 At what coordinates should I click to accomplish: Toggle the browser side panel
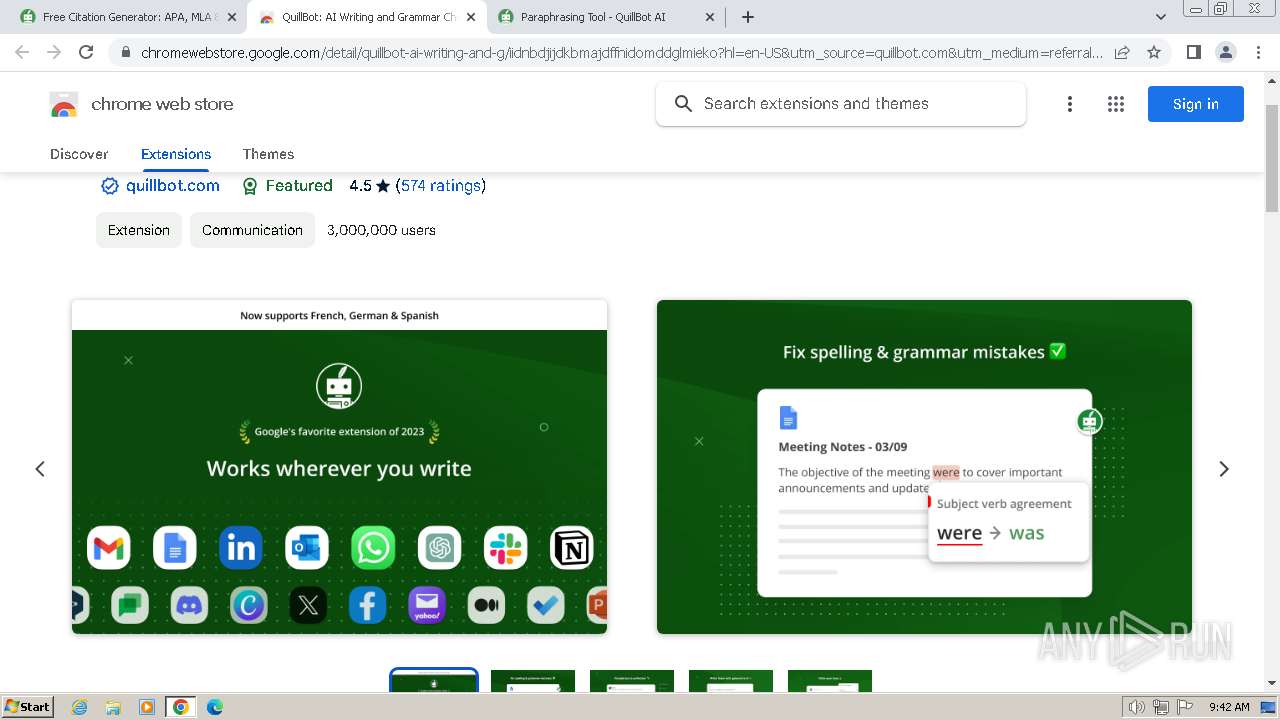pos(1193,52)
